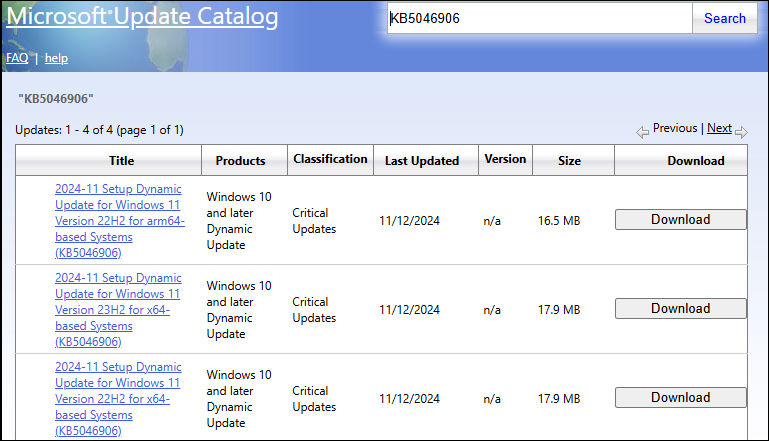
Task: Click the Search button
Action: (724, 18)
